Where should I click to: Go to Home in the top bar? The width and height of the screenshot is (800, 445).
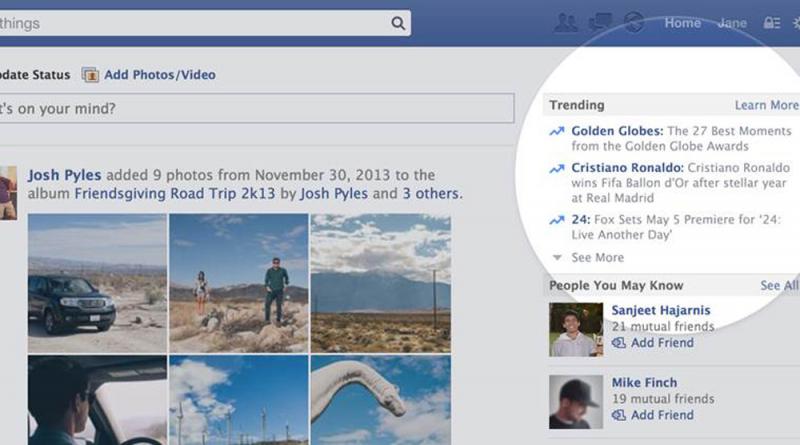[x=683, y=23]
